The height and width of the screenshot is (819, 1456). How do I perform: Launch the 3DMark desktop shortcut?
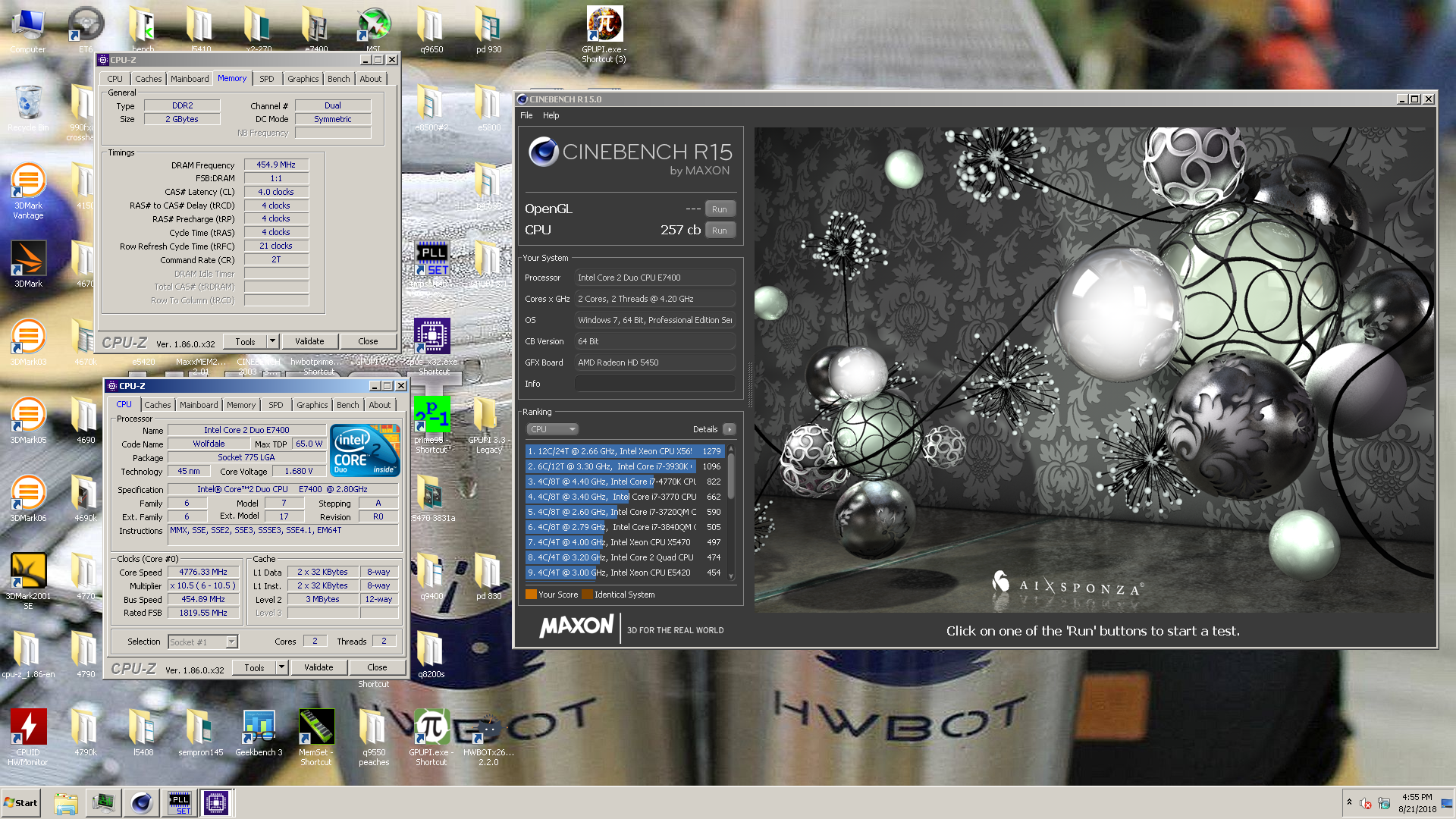(28, 264)
